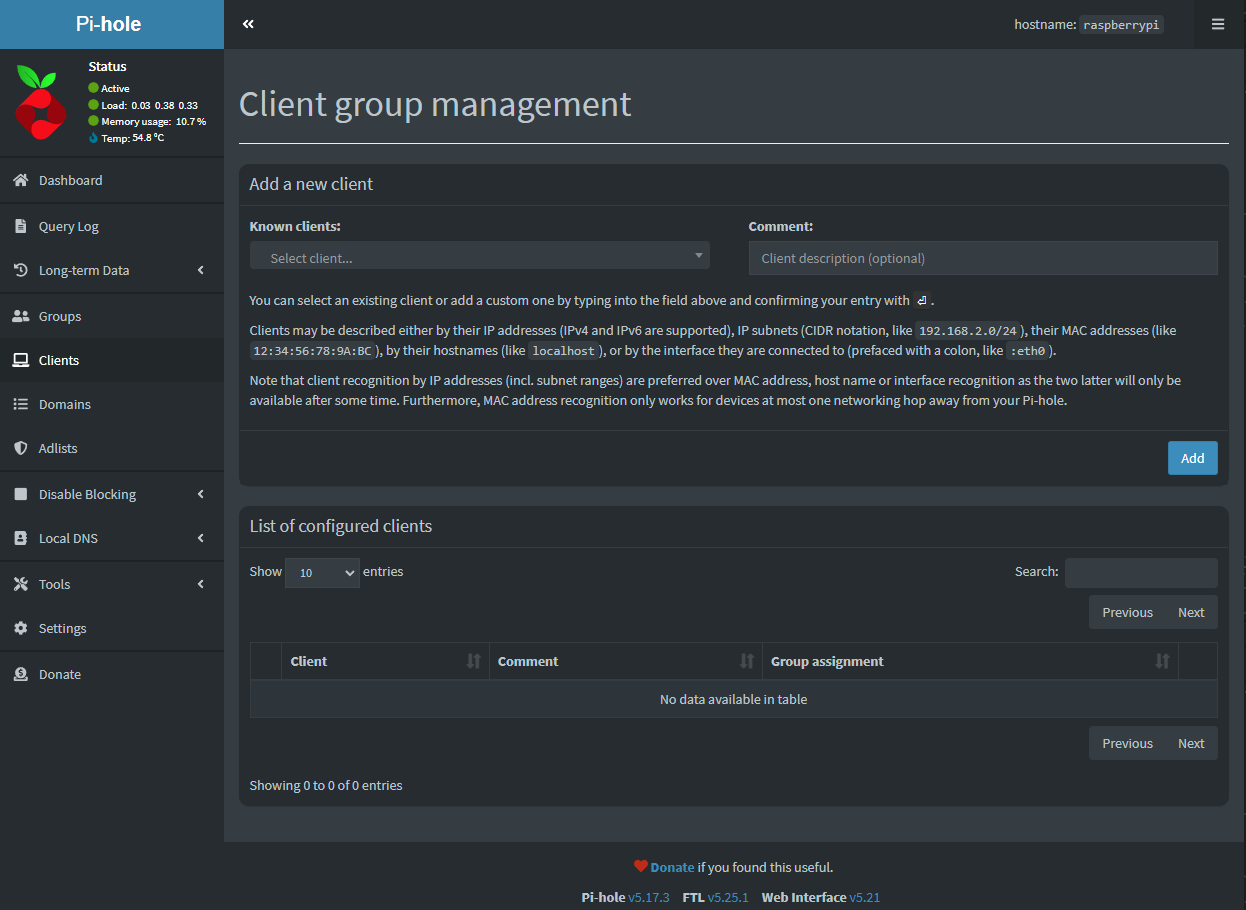The height and width of the screenshot is (910, 1246).
Task: Click the Groups people icon
Action: click(20, 316)
